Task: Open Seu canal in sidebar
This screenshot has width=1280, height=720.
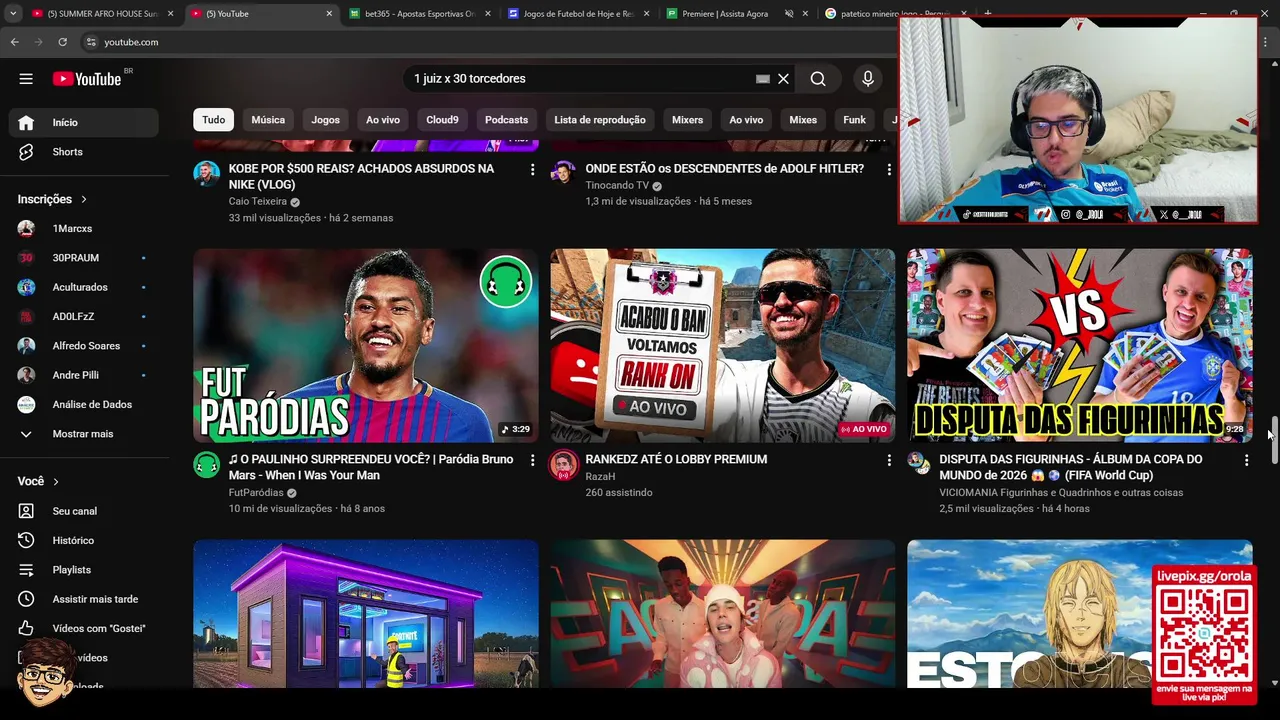Action: click(x=83, y=511)
